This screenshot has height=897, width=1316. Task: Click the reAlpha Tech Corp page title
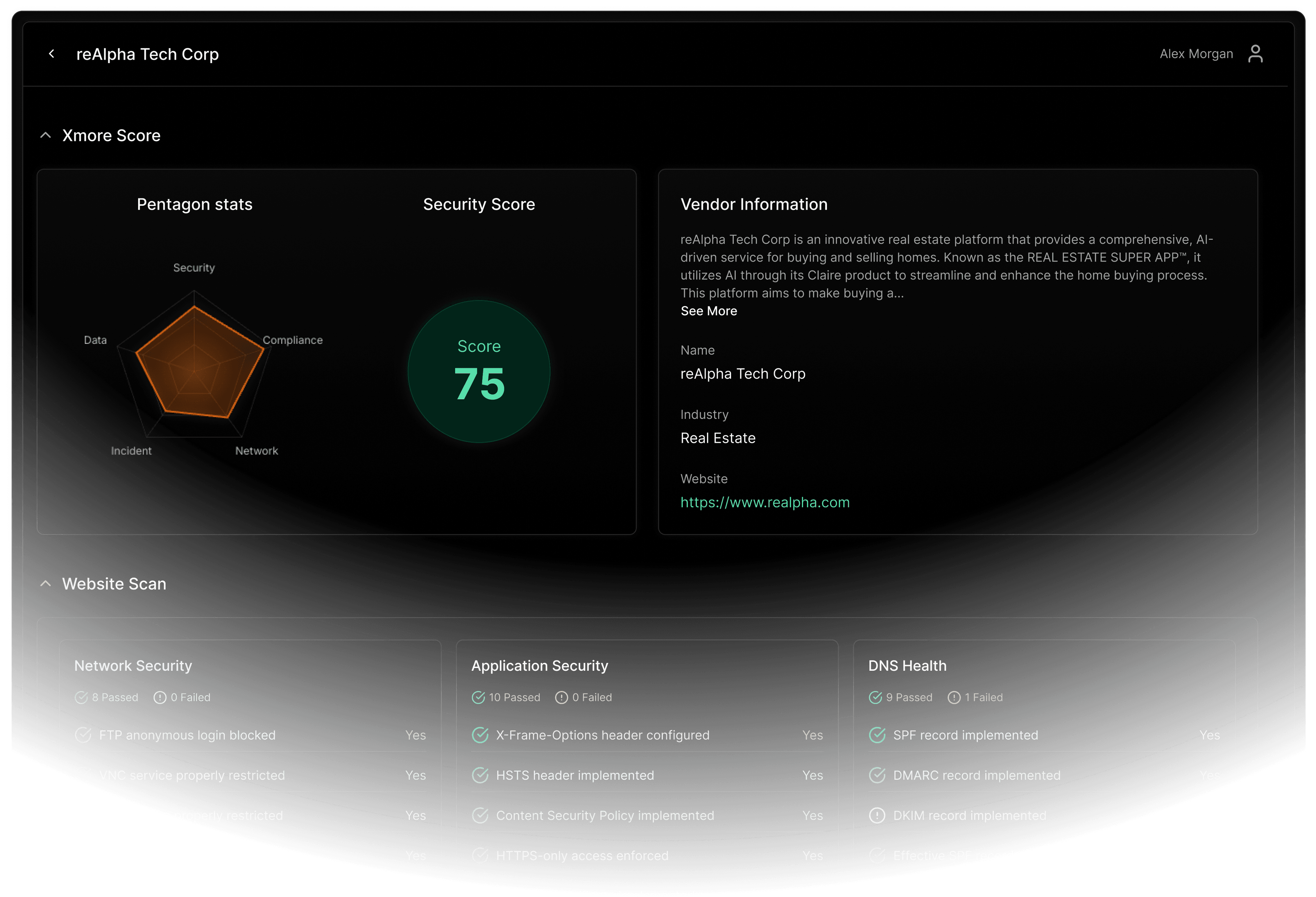coord(147,54)
